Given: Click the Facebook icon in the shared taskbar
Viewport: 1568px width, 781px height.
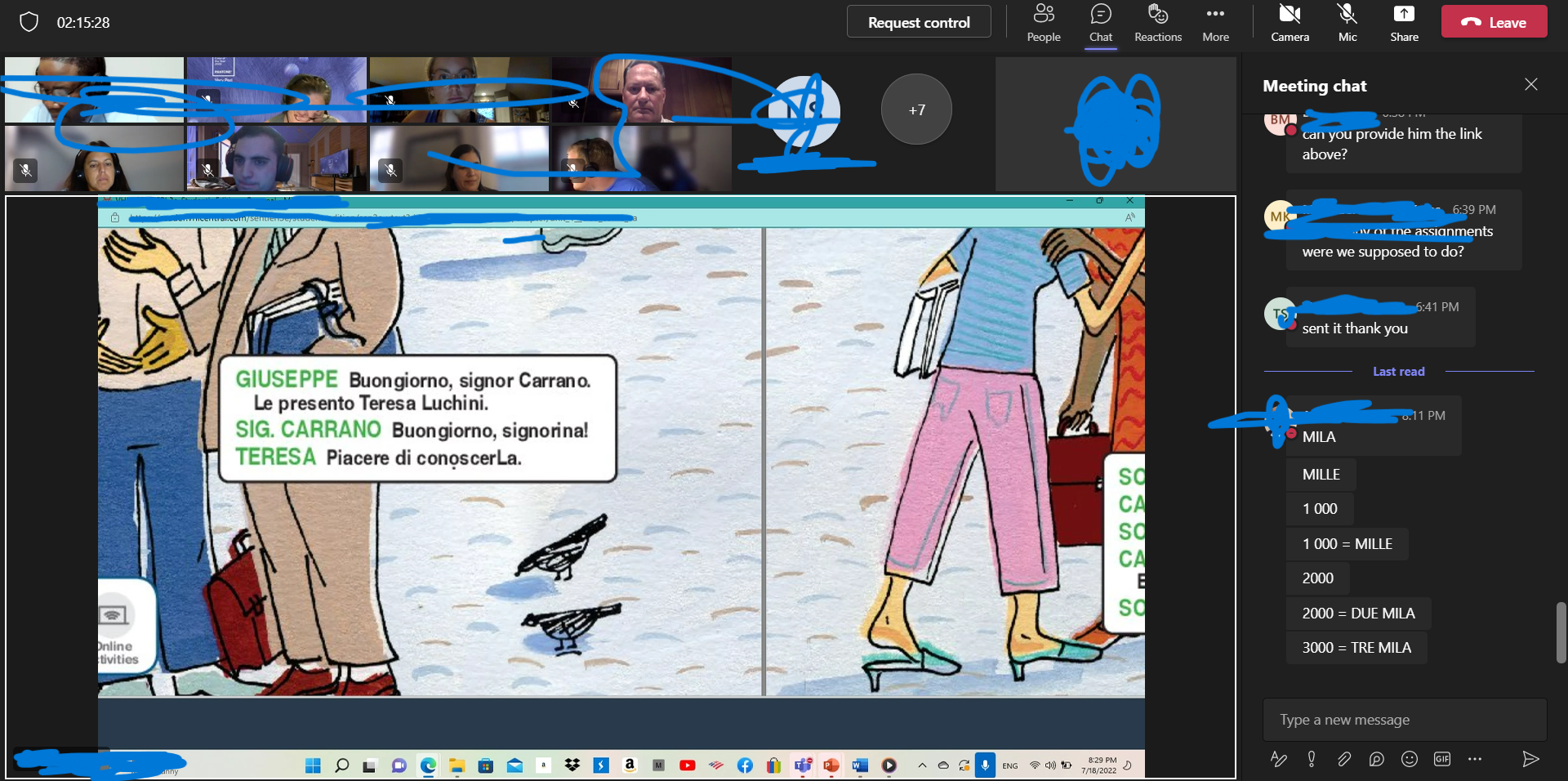Looking at the screenshot, I should tap(745, 765).
